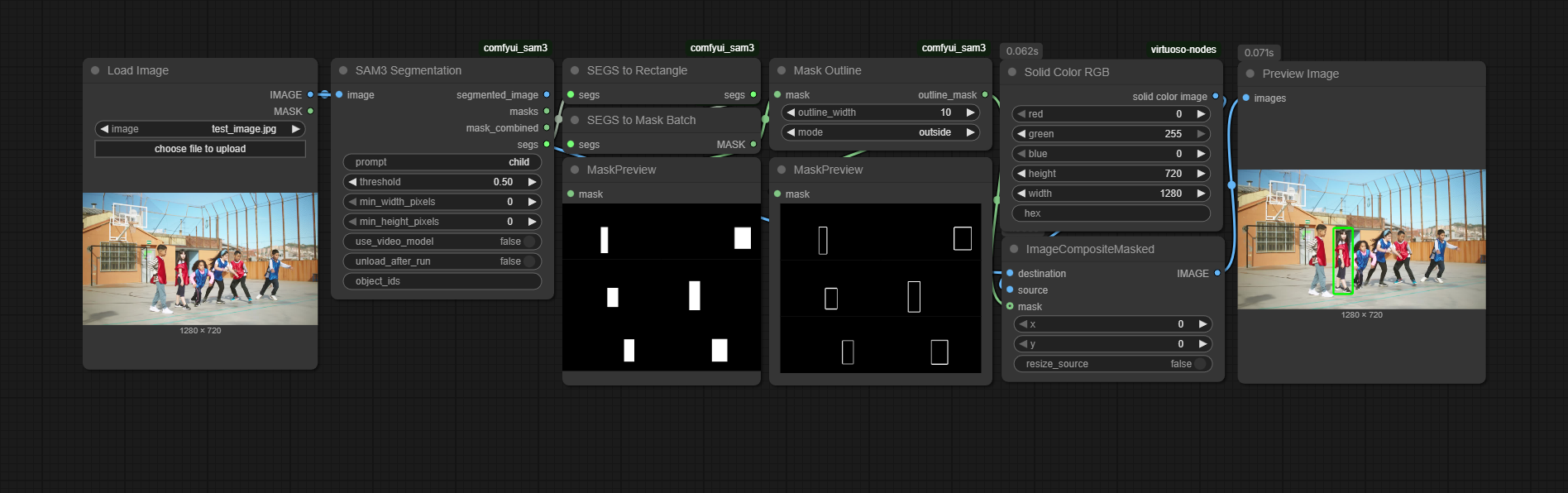Open the mode dropdown showing outside
This screenshot has height=493, width=1568.
[881, 132]
